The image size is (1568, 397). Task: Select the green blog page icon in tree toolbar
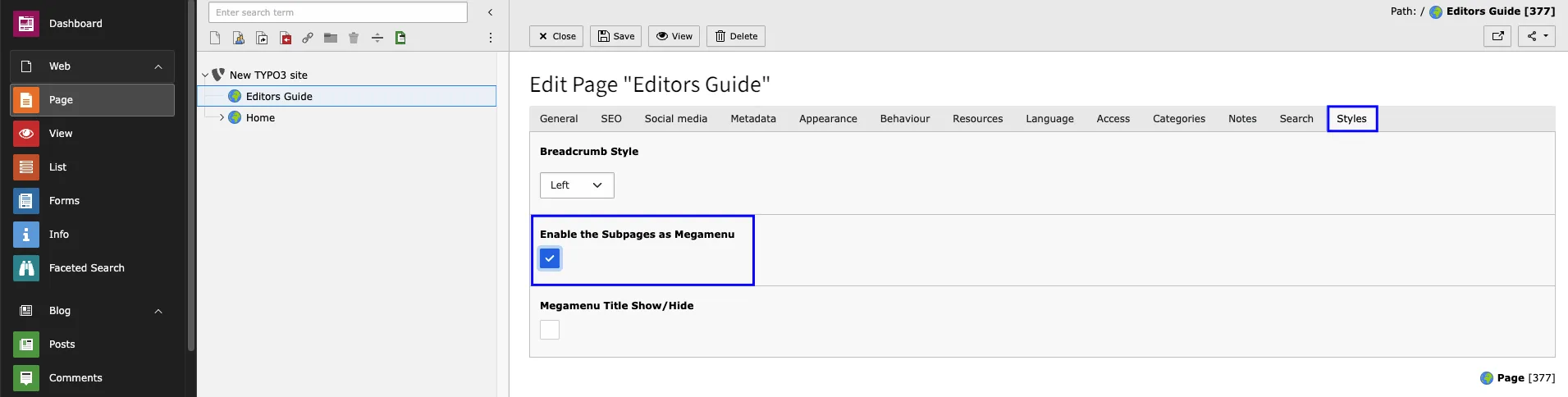pyautogui.click(x=400, y=38)
